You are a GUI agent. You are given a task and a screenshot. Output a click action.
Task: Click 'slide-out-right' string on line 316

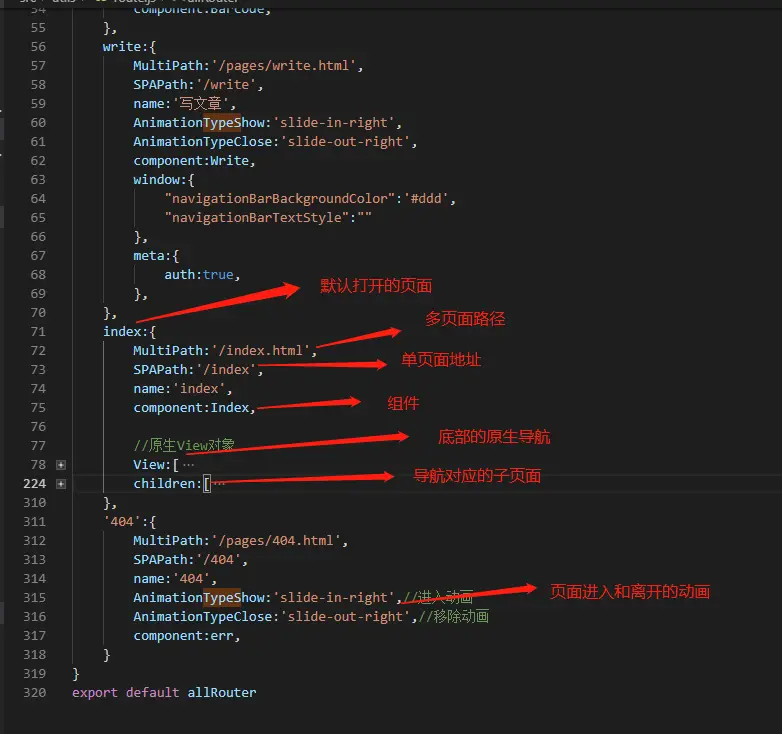click(345, 616)
